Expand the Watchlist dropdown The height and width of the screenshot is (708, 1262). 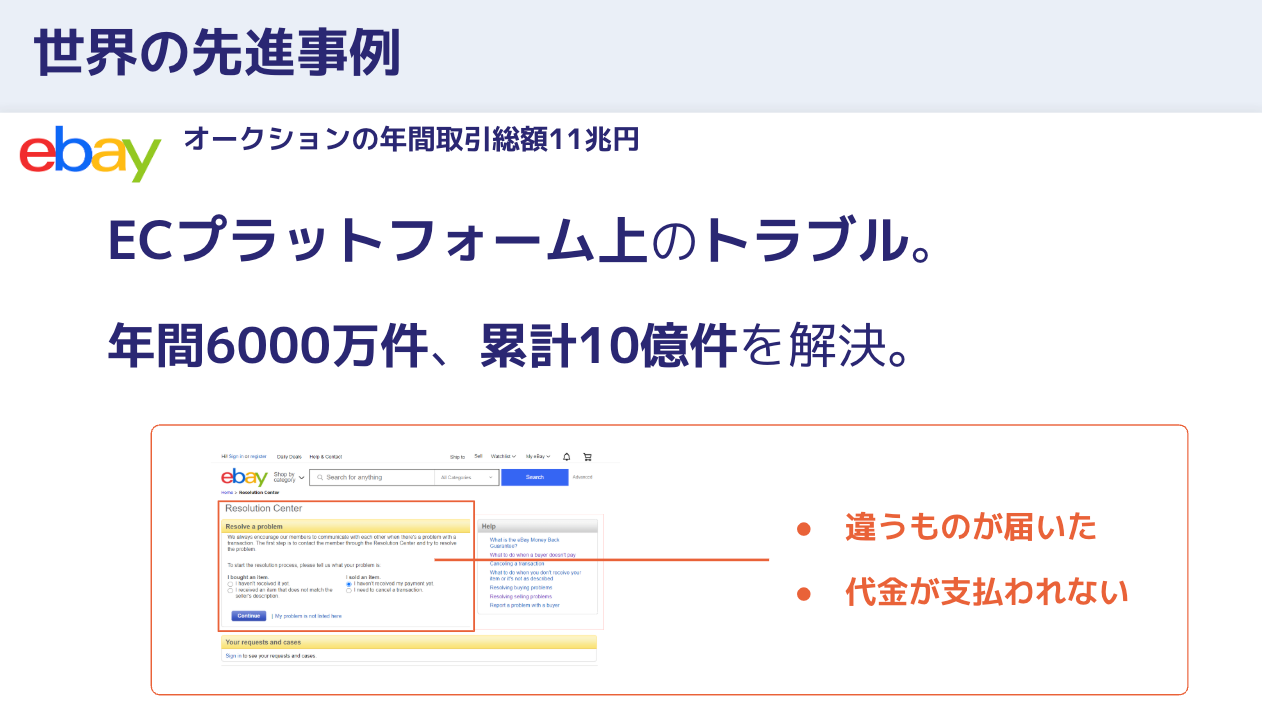tap(503, 456)
